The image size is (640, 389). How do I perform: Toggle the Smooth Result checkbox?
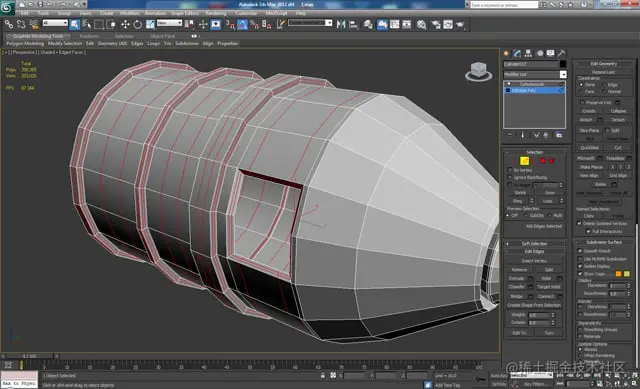click(x=580, y=251)
